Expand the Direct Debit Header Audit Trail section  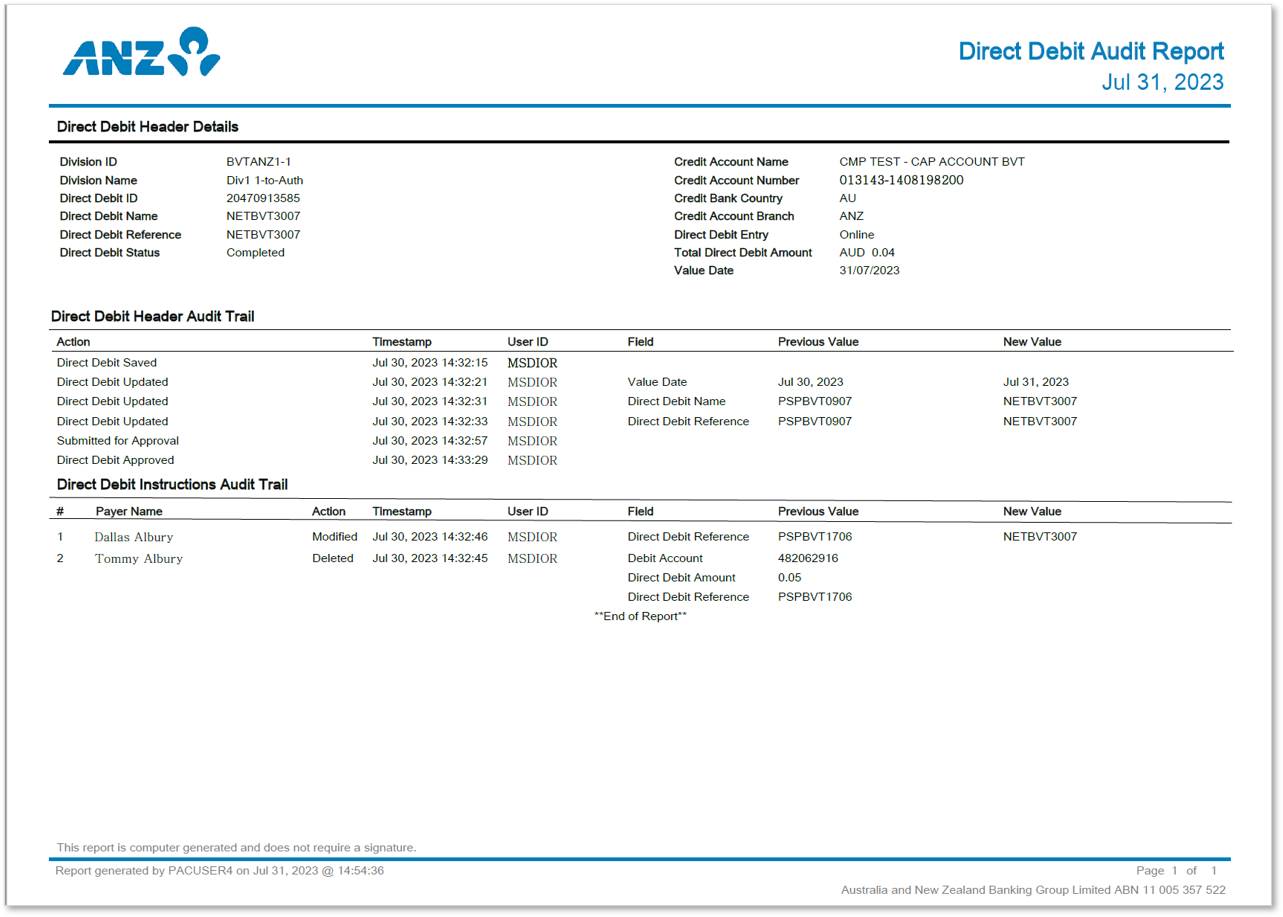point(152,316)
